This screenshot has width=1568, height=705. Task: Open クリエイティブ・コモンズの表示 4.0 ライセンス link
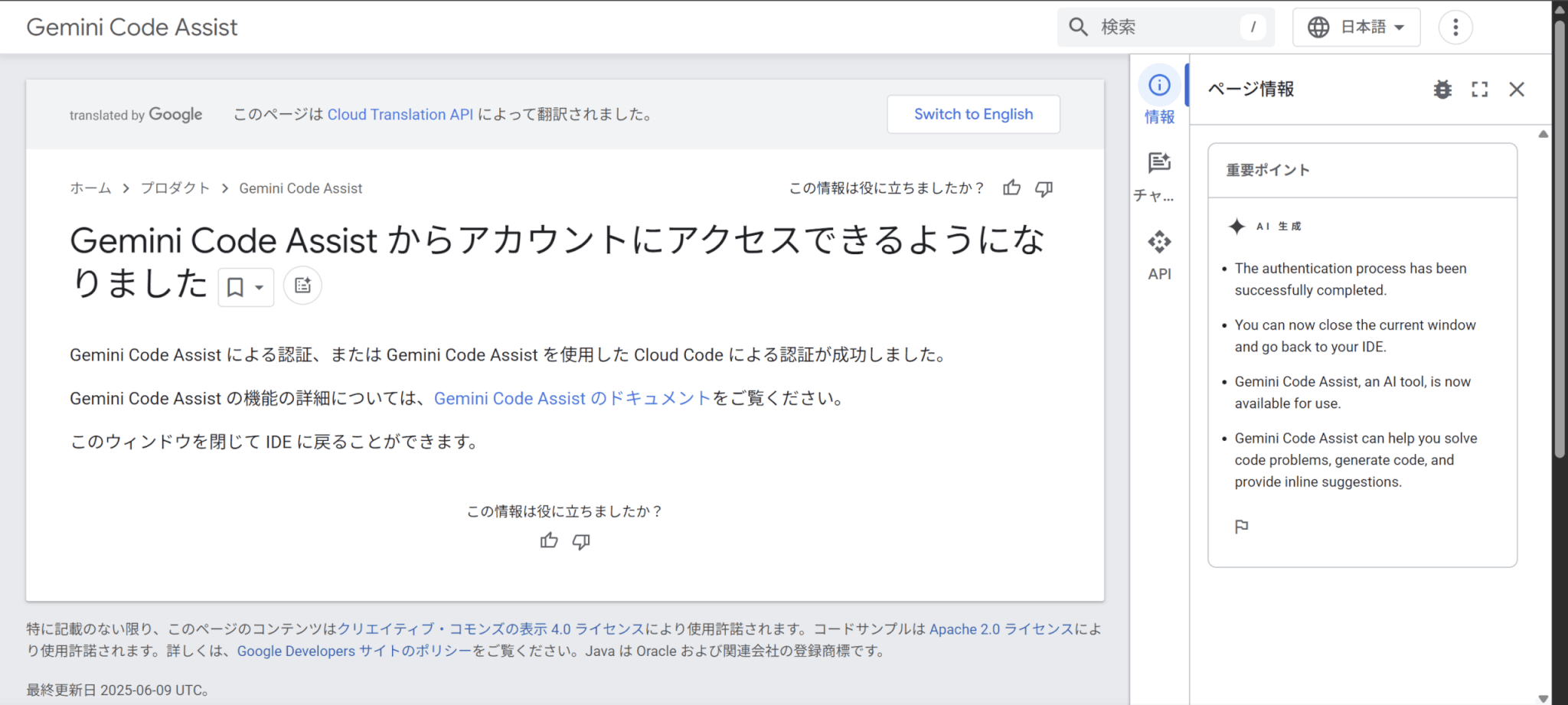coord(491,629)
